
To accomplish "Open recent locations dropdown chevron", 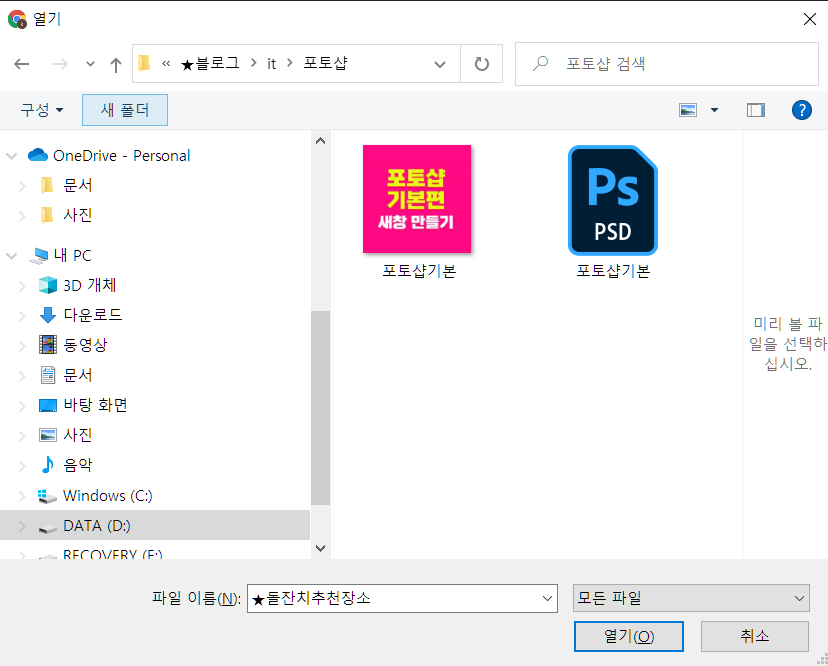I will pyautogui.click(x=90, y=64).
